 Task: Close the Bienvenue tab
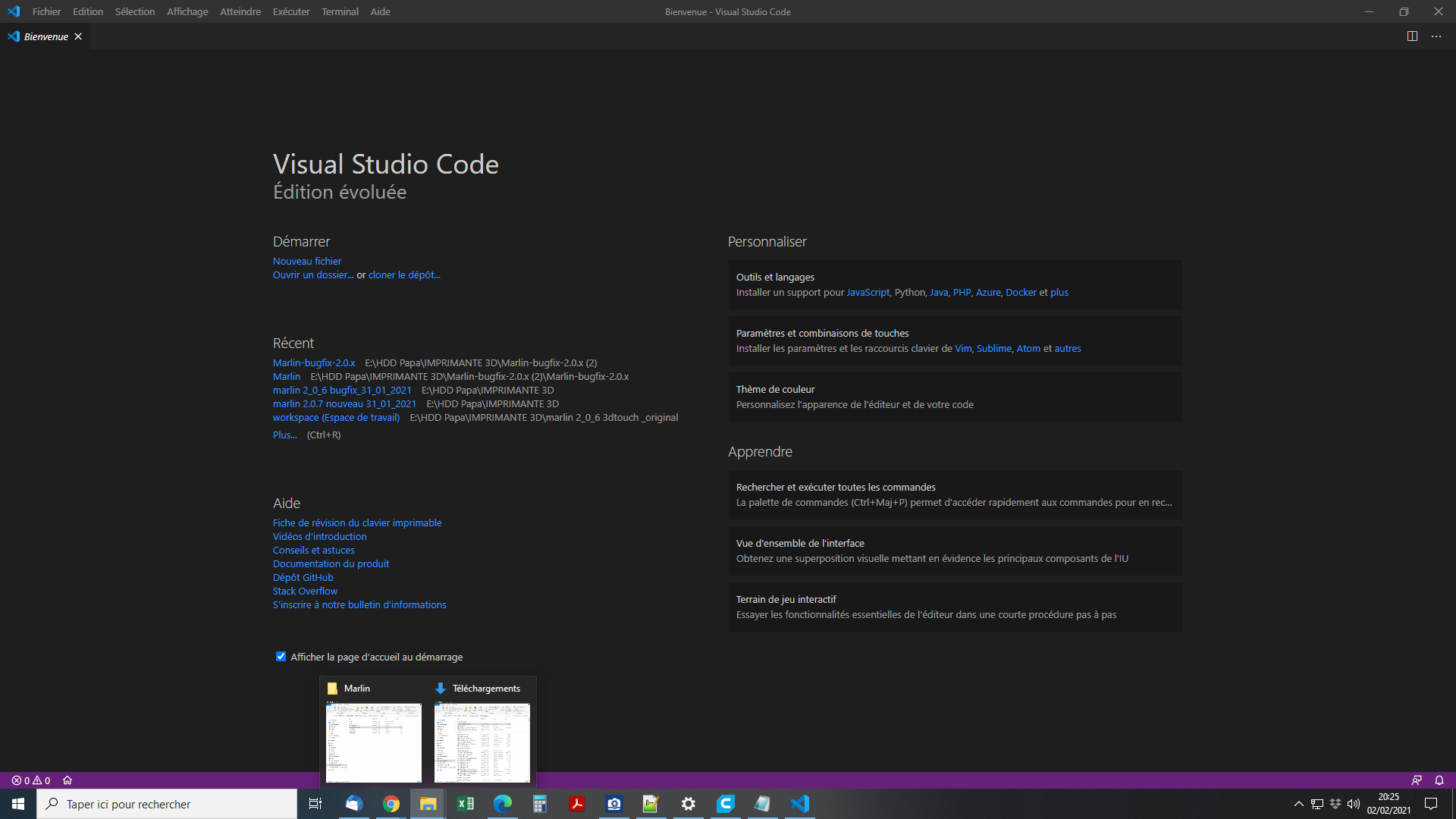(78, 36)
